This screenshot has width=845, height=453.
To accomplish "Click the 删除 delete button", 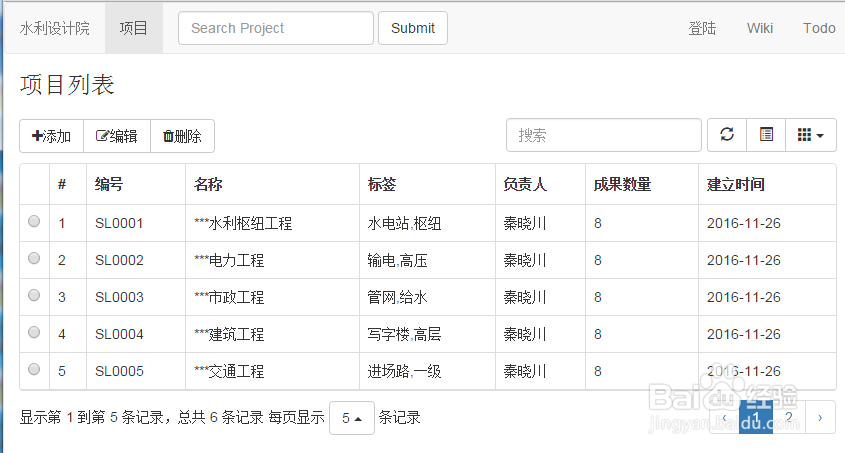I will (x=182, y=136).
